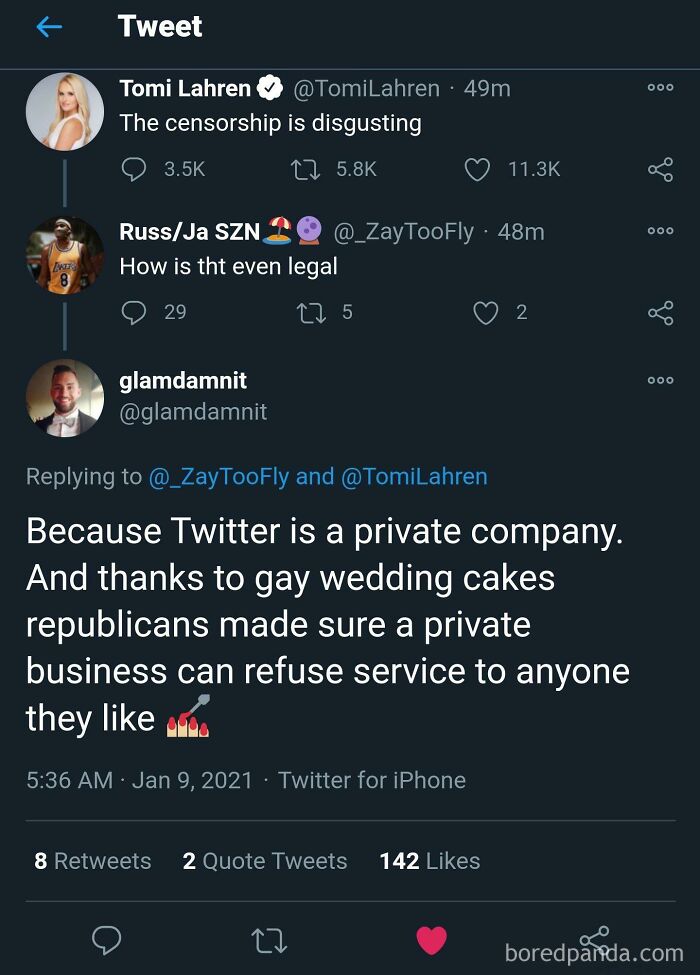View the 2 Quote Tweets
This screenshot has width=700, height=975.
pos(263,861)
